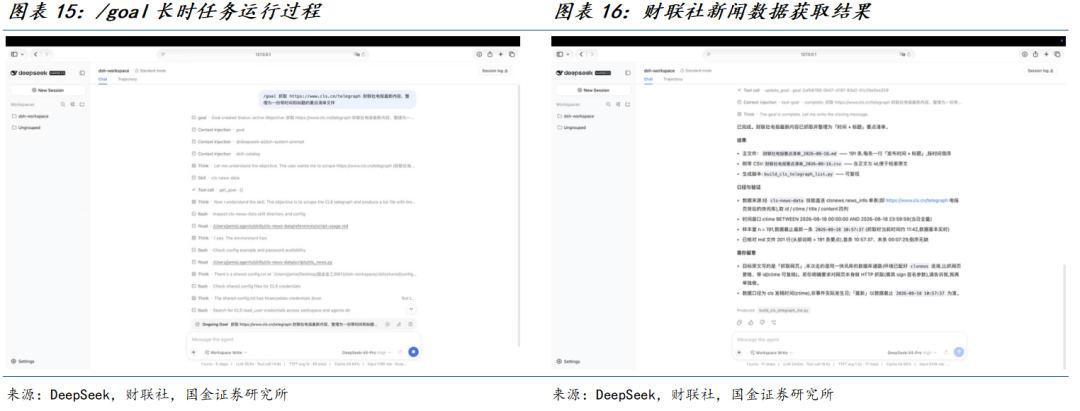The height and width of the screenshot is (411, 1080).
Task: Click New Session in 图表 16 window
Action: [593, 90]
